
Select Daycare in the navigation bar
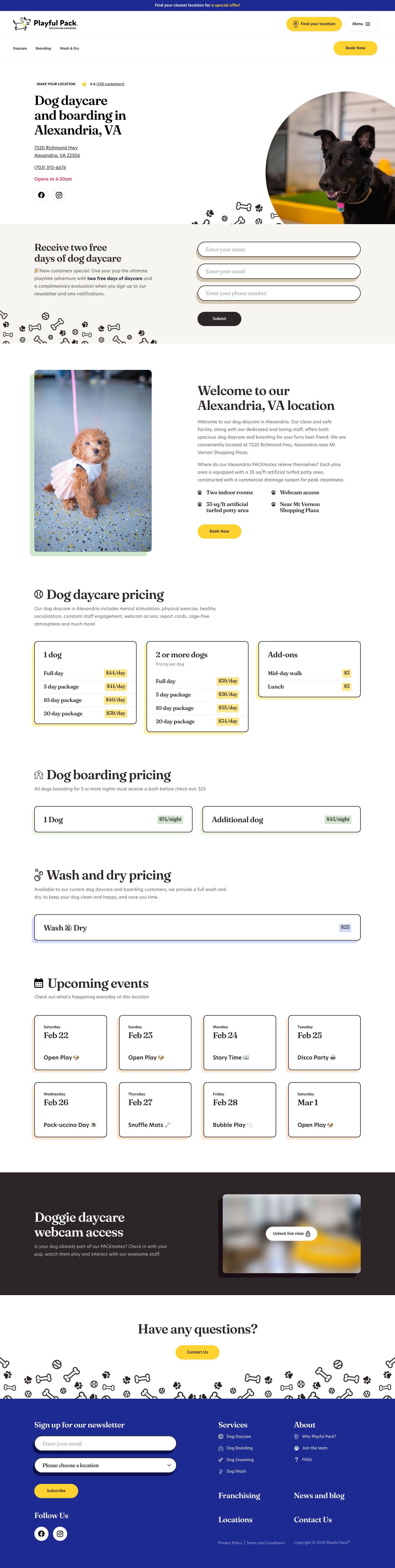coord(20,48)
